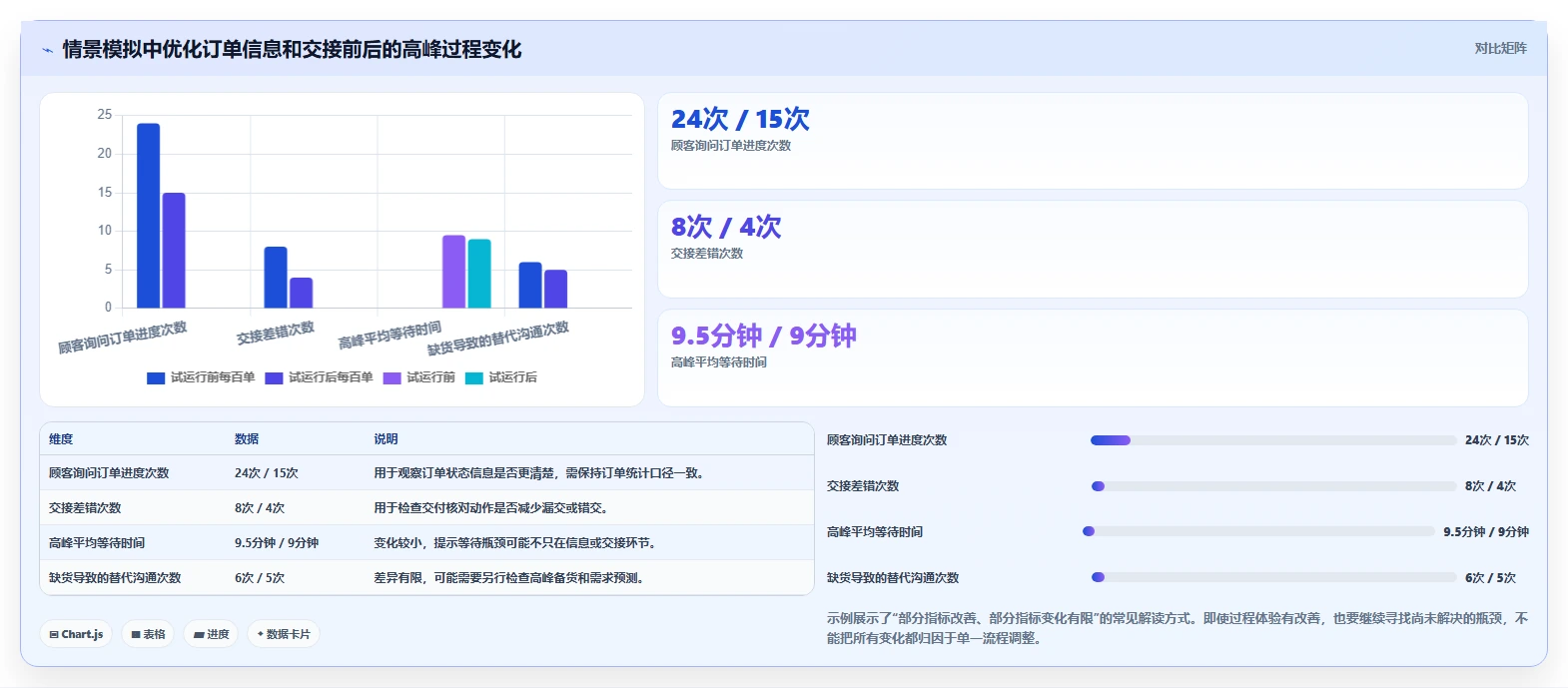Click the x-axis label 缺货导致的替代沟通次数 in chart
Image resolution: width=1568 pixels, height=688 pixels.
[x=498, y=339]
